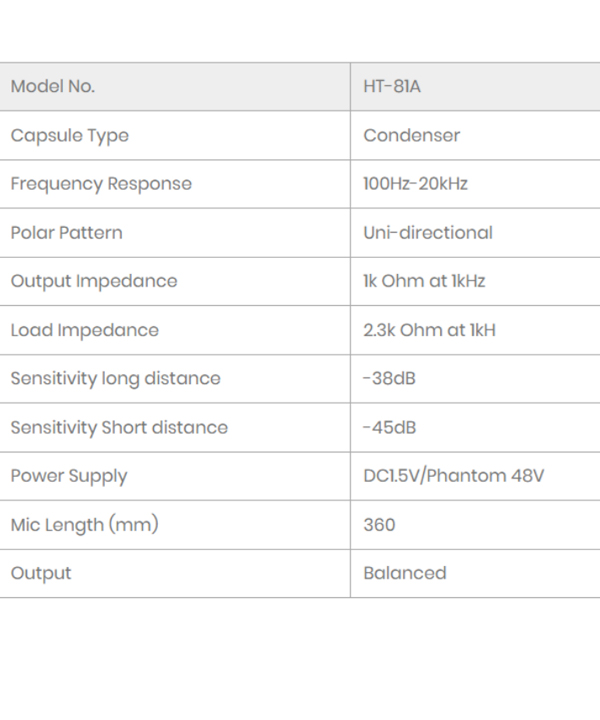The height and width of the screenshot is (720, 600).
Task: Click the "Power Supply" label
Action: pos(69,476)
